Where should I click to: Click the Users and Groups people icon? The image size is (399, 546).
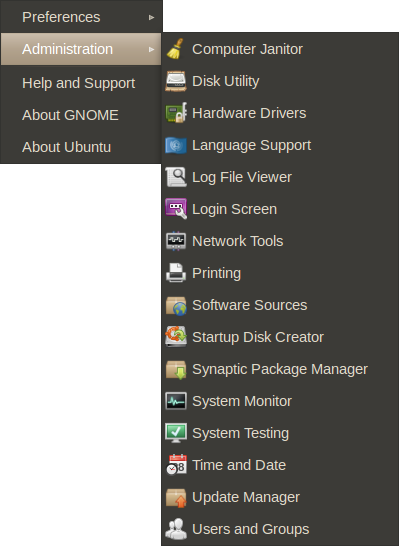pos(176,529)
